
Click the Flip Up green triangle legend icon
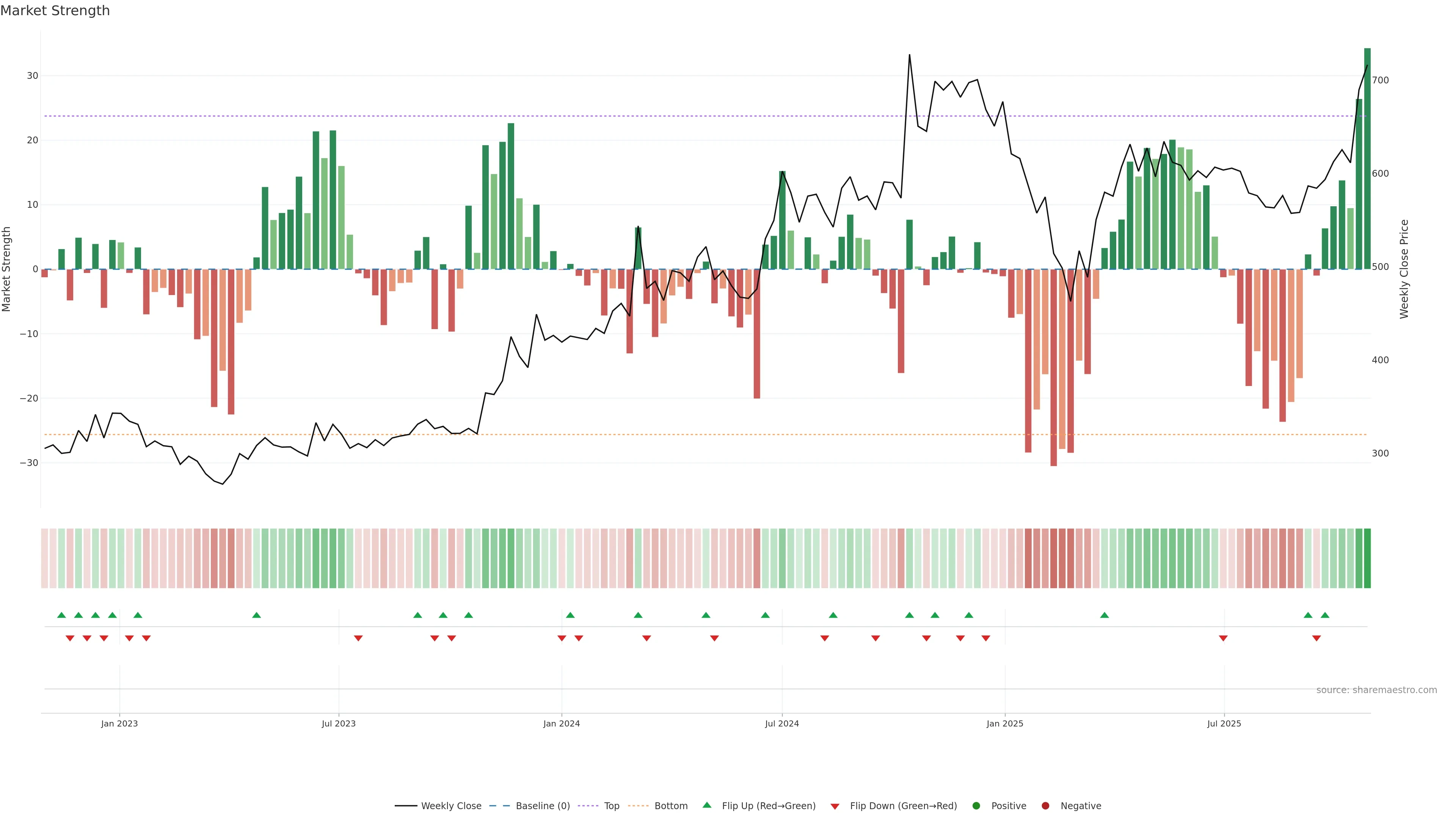click(x=706, y=805)
